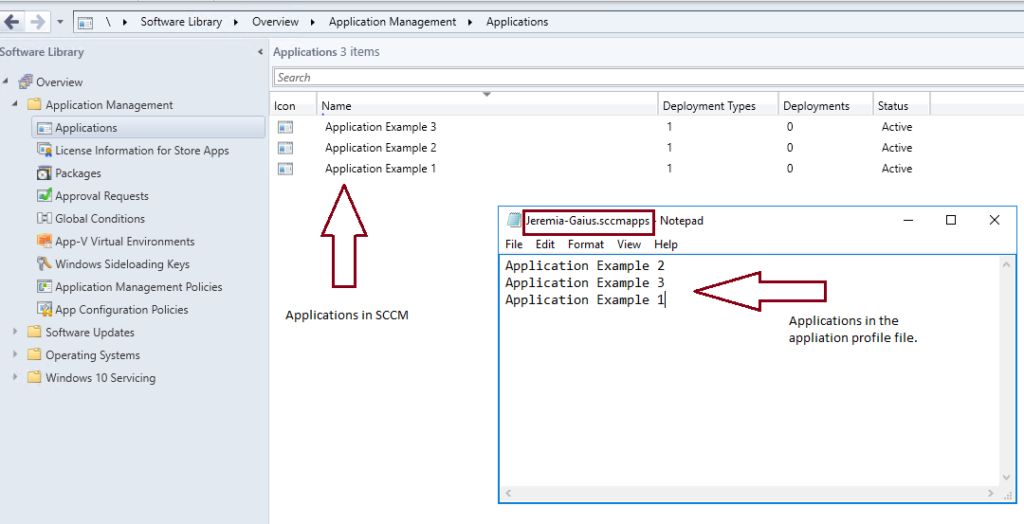Image resolution: width=1024 pixels, height=524 pixels.
Task: Open the Notepad Format menu
Action: click(x=585, y=244)
